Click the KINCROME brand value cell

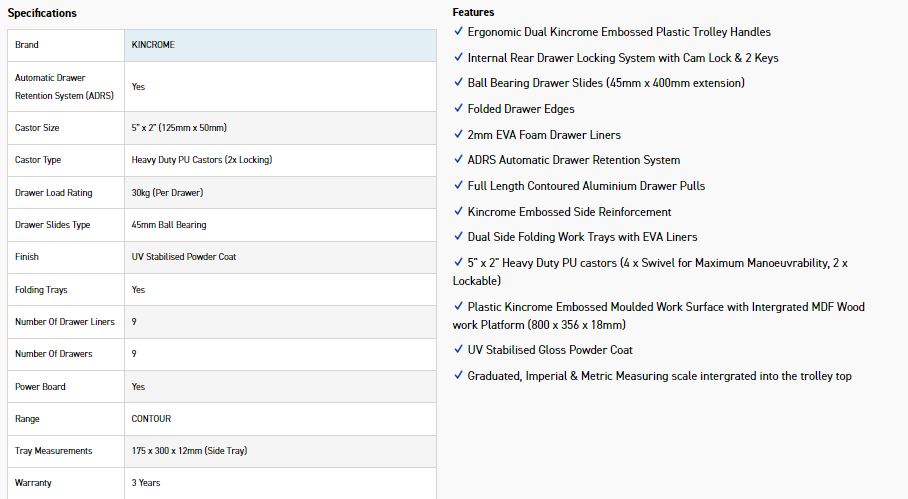pos(153,45)
